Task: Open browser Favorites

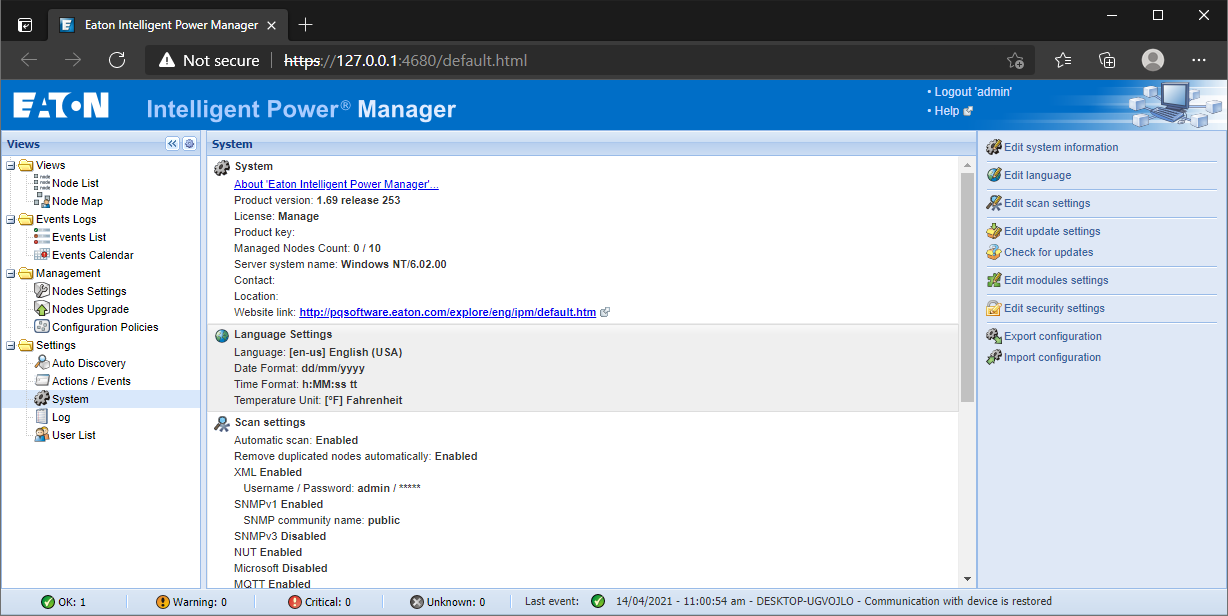Action: [1063, 60]
